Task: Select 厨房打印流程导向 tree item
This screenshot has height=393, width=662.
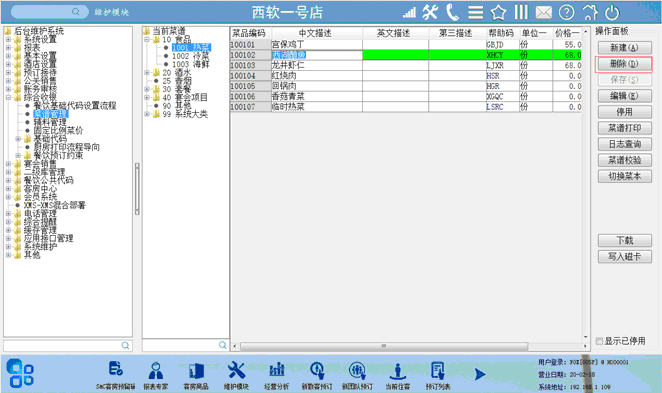Action: pos(67,147)
